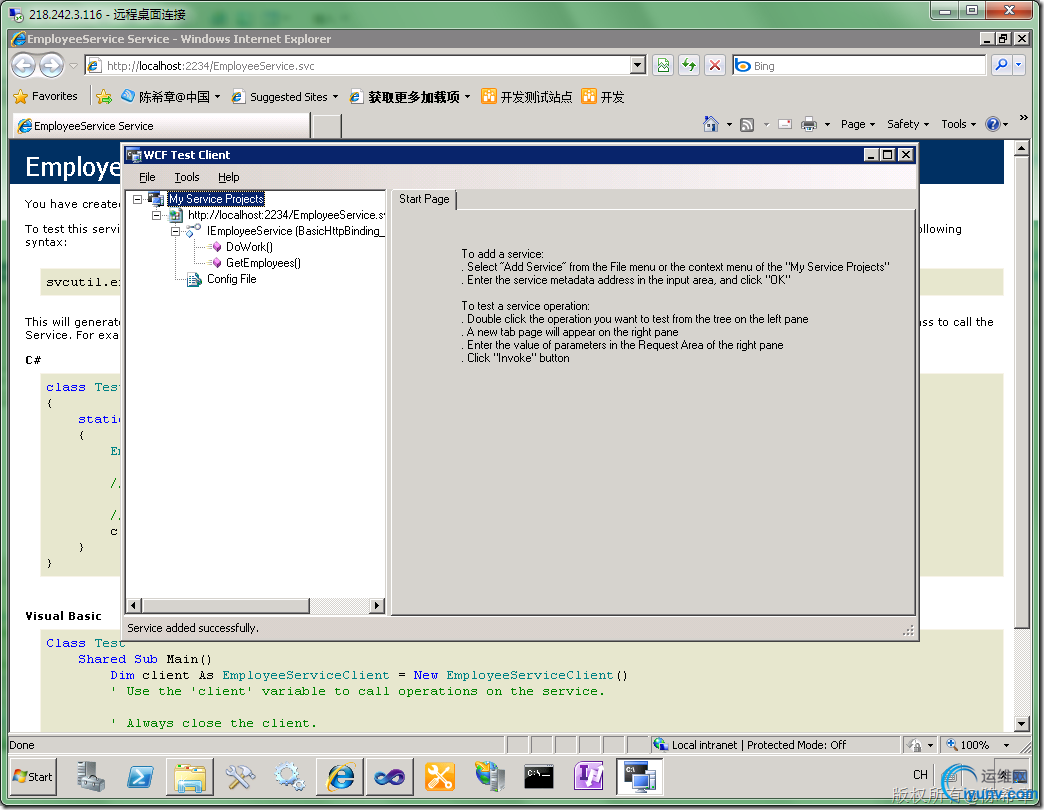This screenshot has width=1044, height=810.
Task: Click the blue Help question mark icon
Action: coord(993,124)
